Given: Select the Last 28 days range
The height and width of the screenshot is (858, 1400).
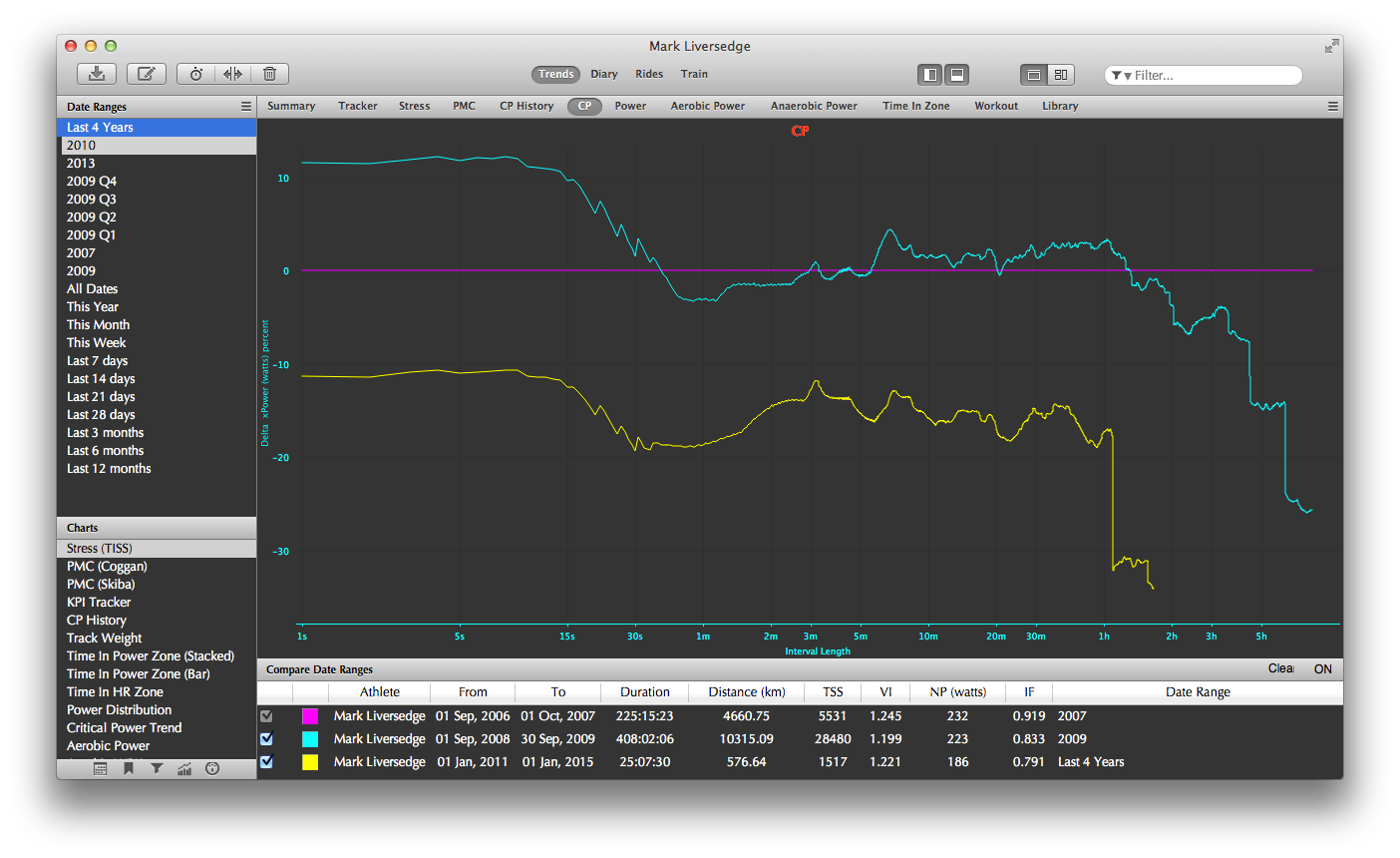Looking at the screenshot, I should (158, 415).
